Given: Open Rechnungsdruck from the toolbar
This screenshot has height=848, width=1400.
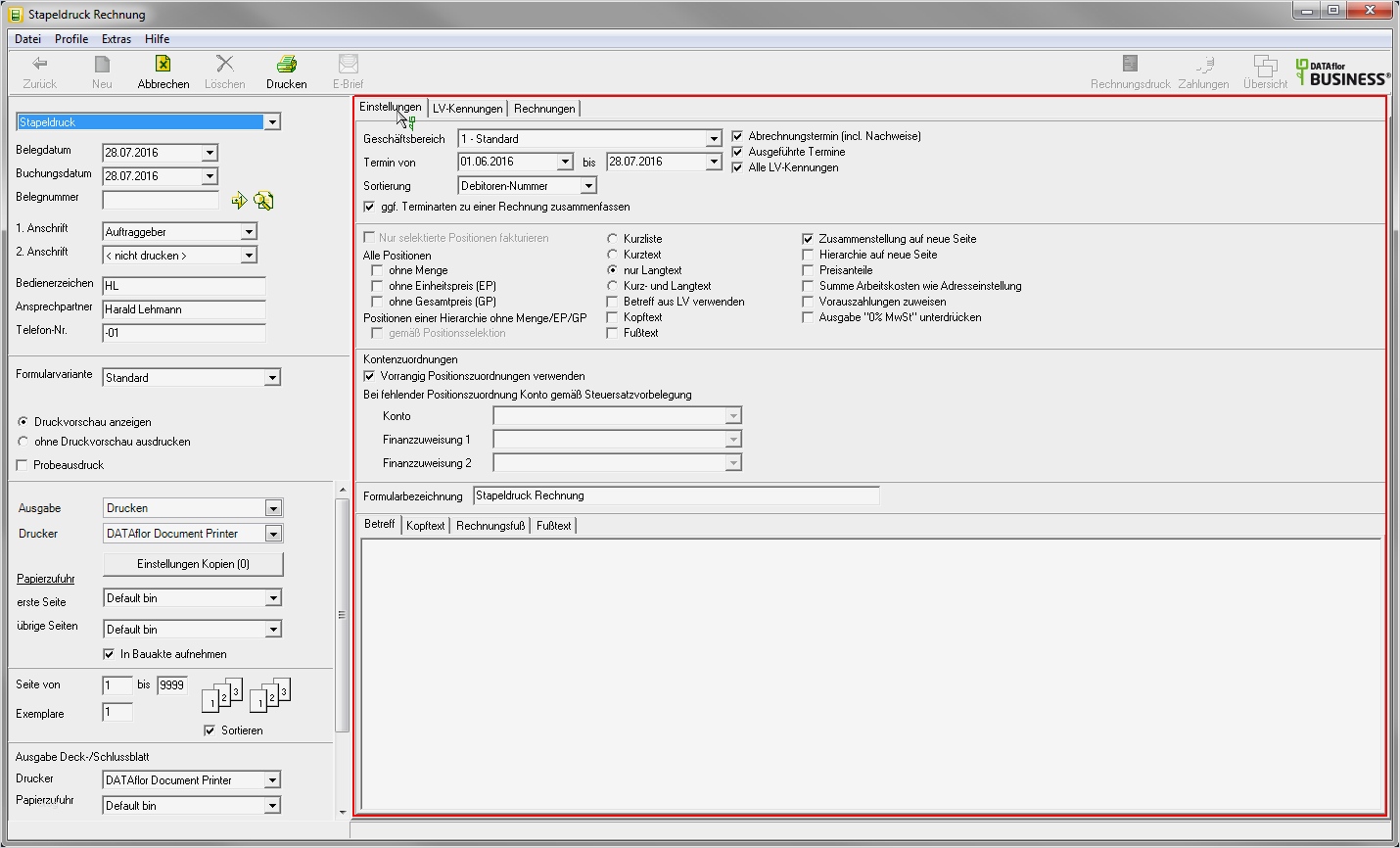Looking at the screenshot, I should 1130,65.
